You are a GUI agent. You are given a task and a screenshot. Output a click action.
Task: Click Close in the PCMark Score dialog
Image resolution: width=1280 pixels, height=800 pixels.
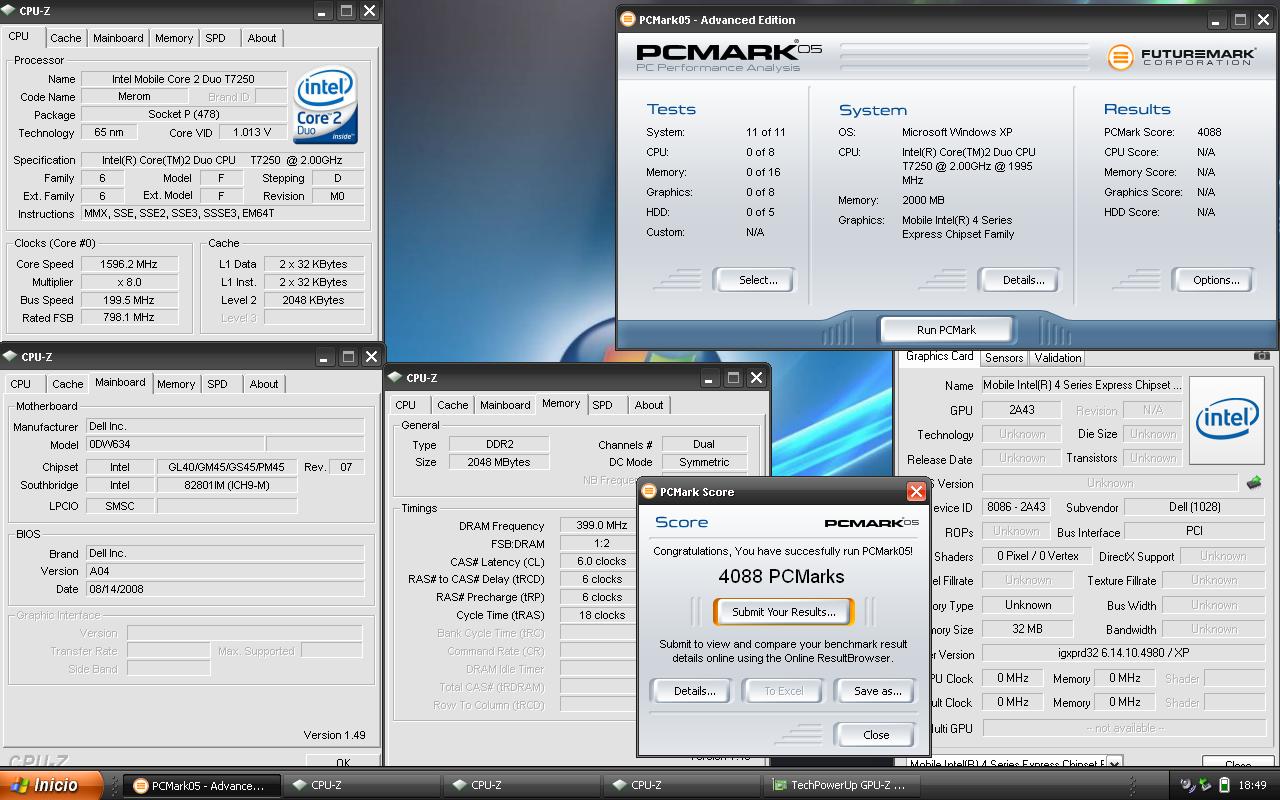pyautogui.click(x=876, y=735)
